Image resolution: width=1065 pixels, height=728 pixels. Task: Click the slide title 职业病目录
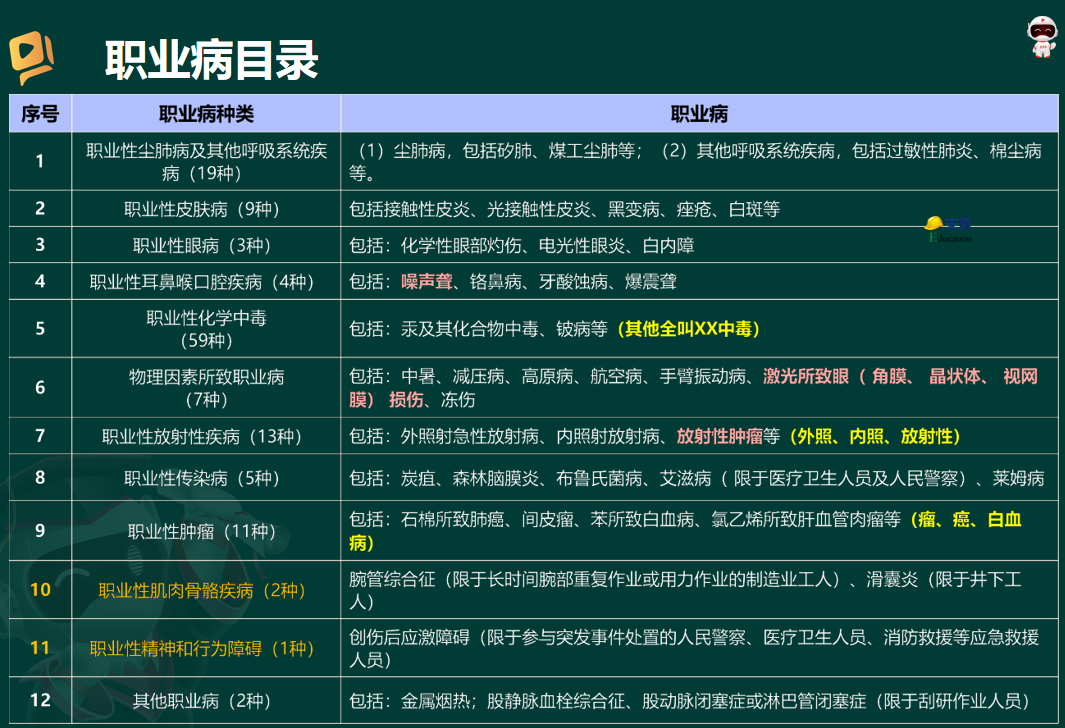[x=211, y=61]
